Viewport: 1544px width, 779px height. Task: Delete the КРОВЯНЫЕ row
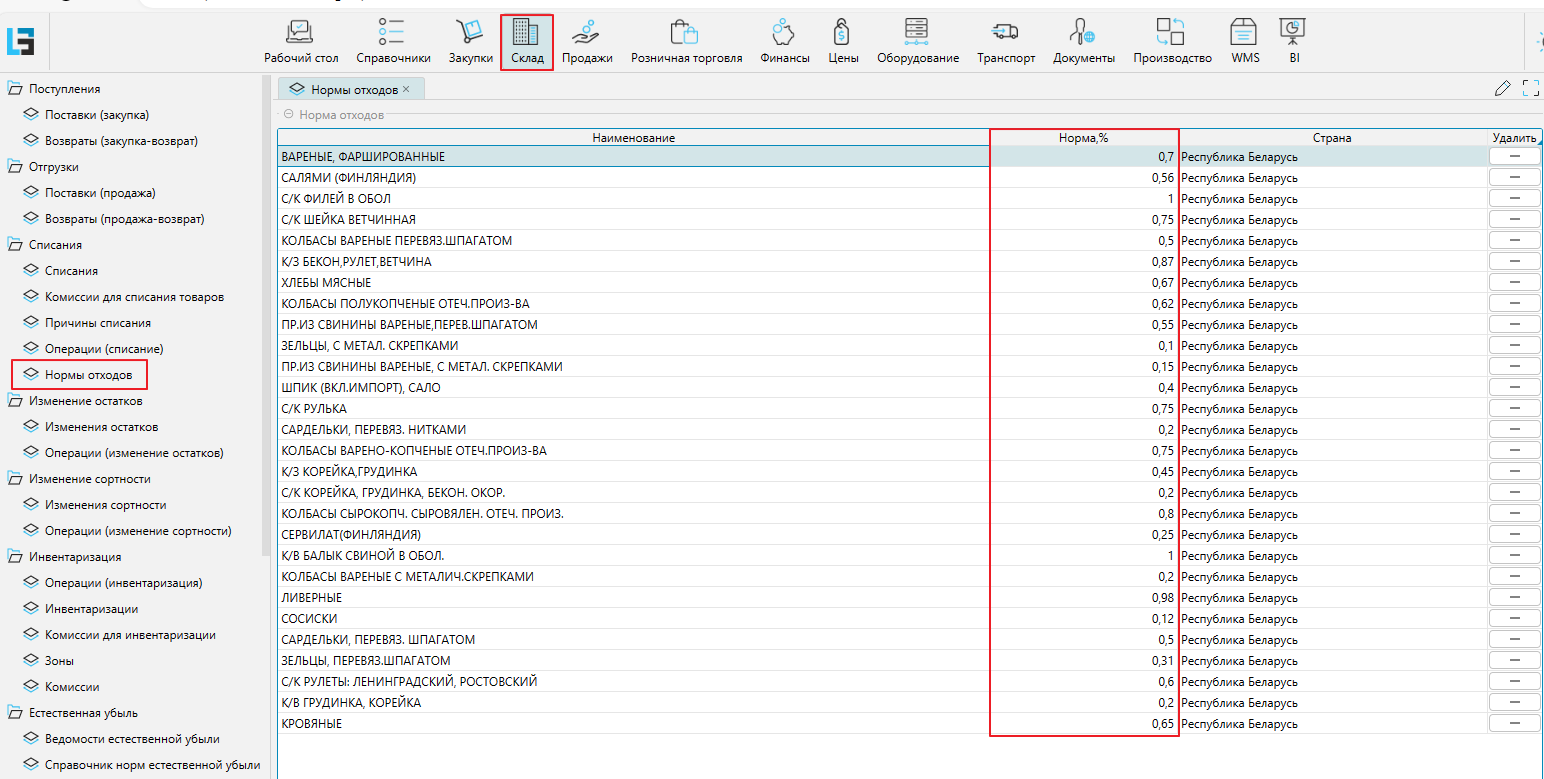point(1514,724)
